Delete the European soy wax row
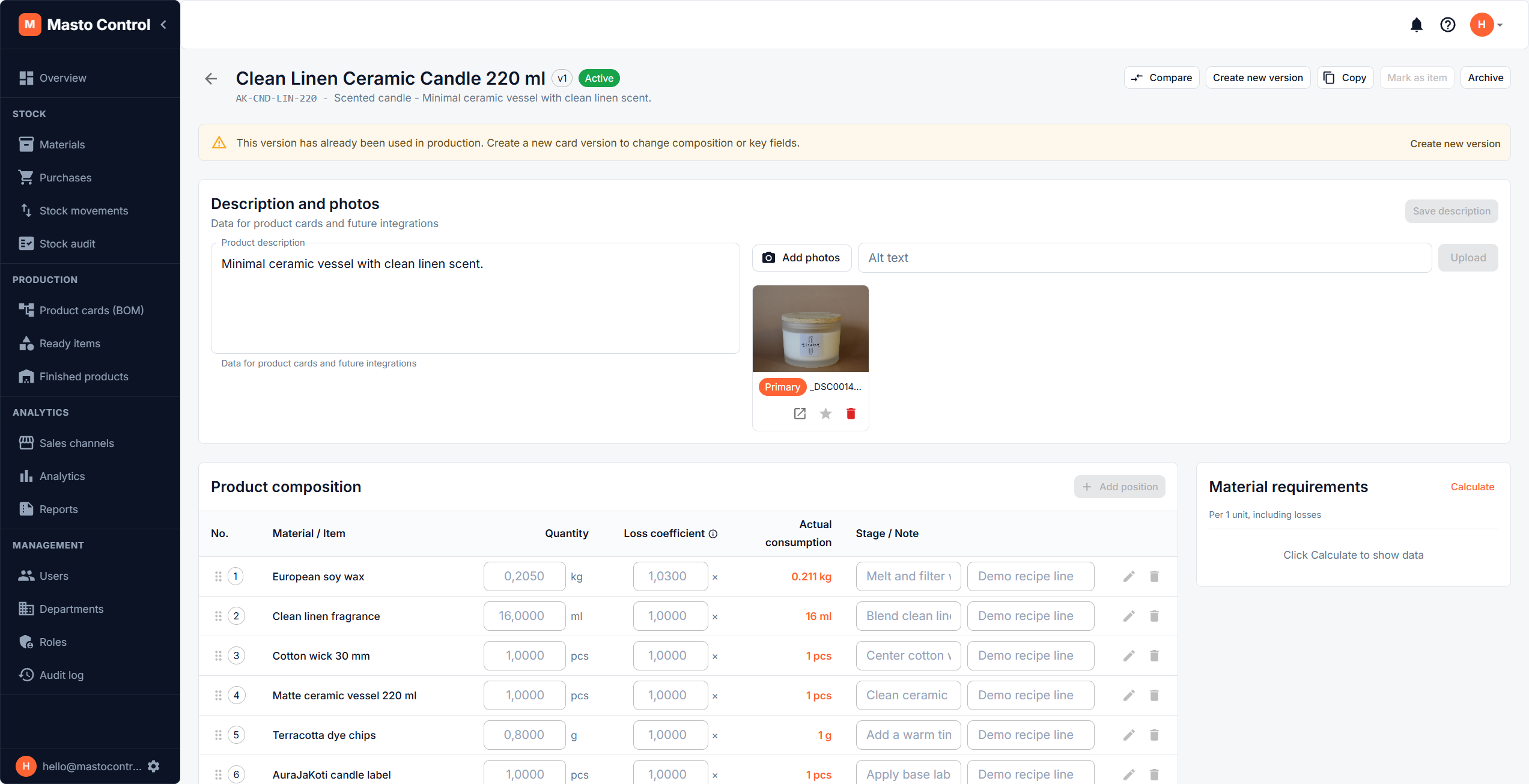 click(1154, 576)
